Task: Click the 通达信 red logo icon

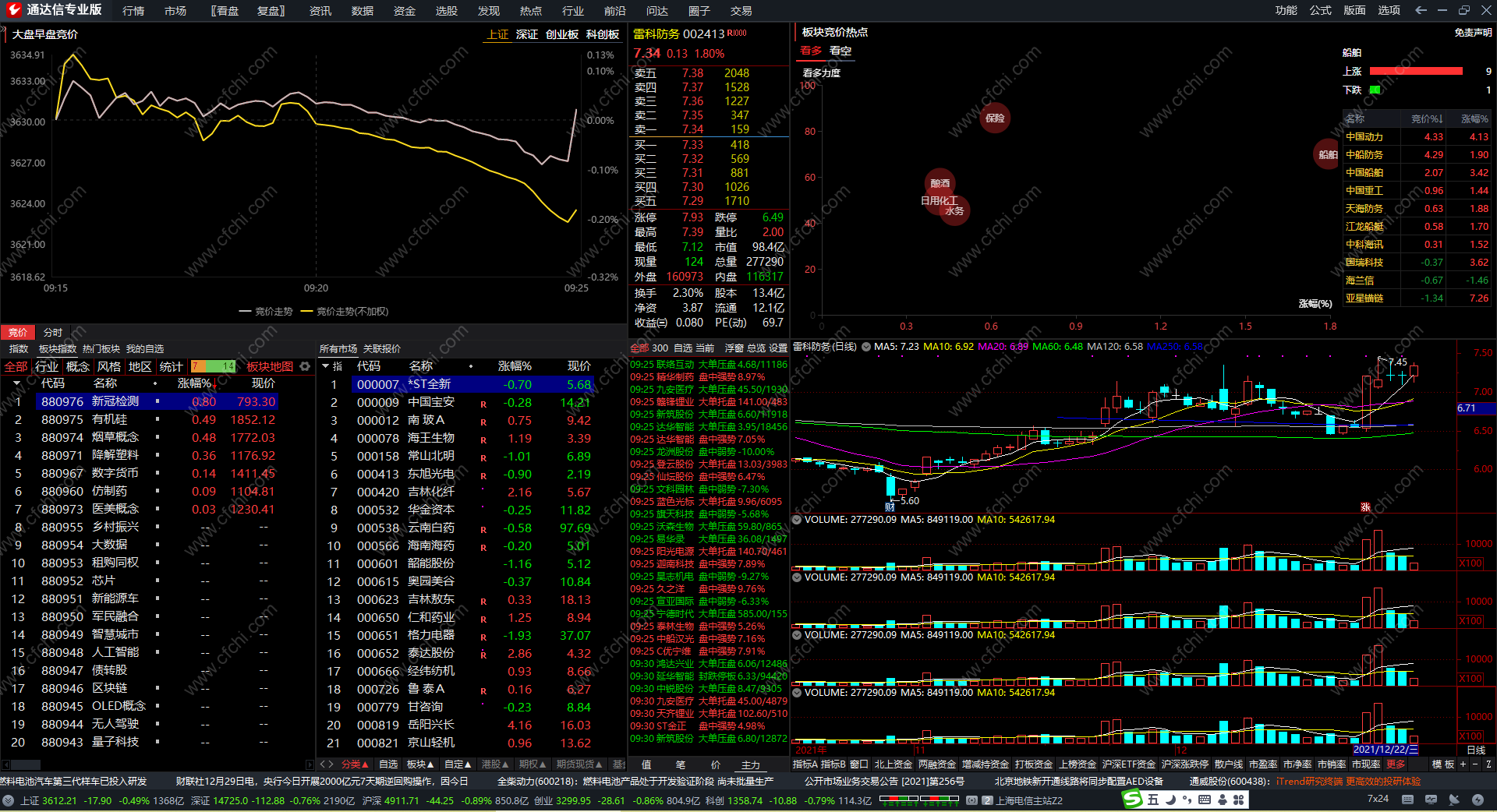Action: point(13,10)
